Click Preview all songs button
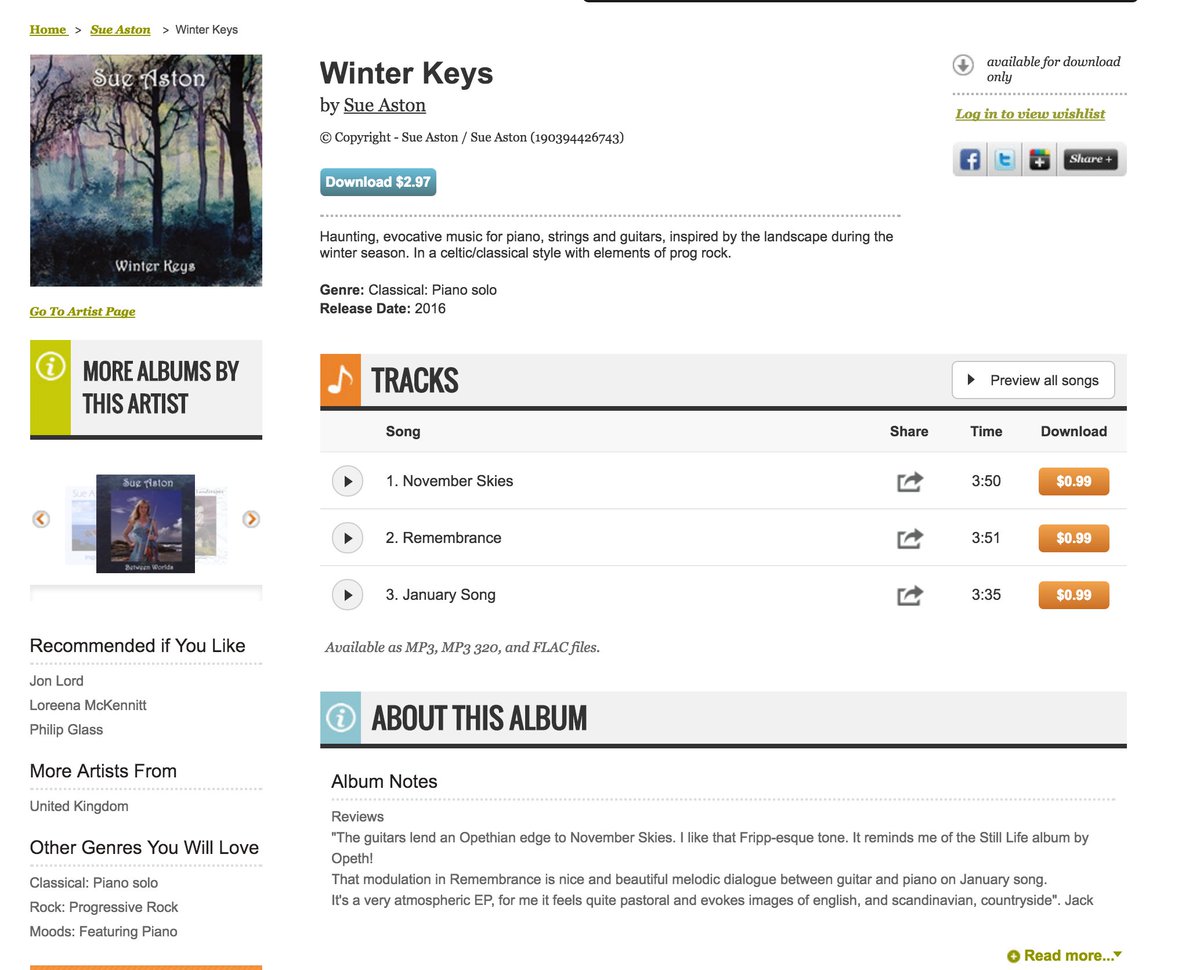The width and height of the screenshot is (1200, 970). (1033, 380)
